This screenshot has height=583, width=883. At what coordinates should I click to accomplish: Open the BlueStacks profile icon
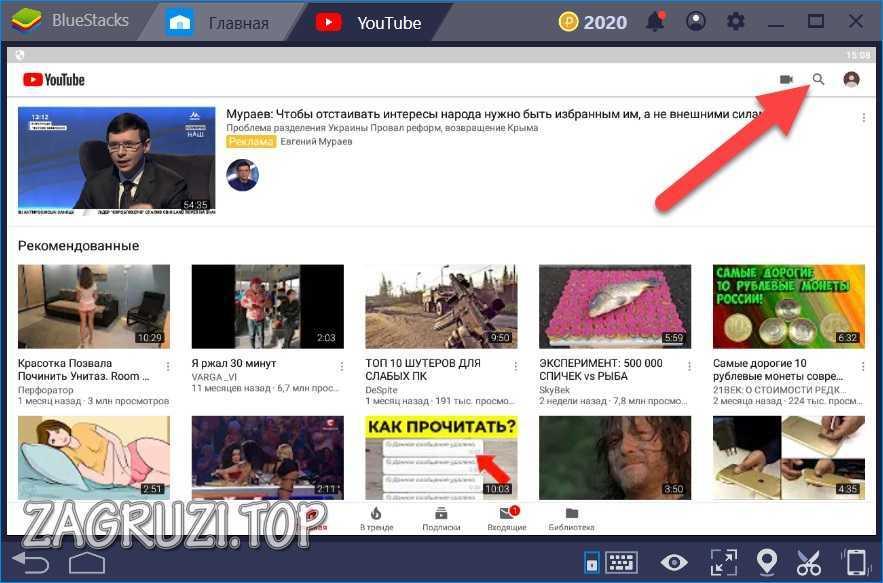click(696, 21)
